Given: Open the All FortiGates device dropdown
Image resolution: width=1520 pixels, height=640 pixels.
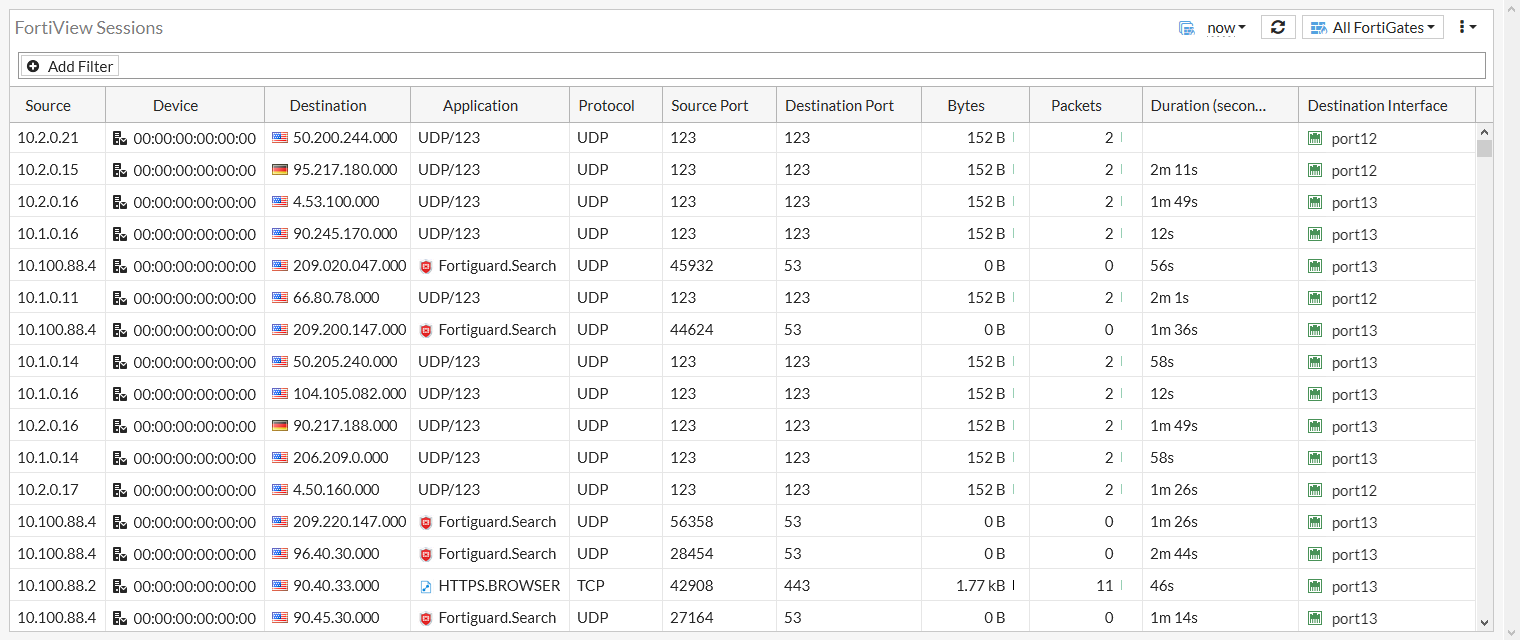Looking at the screenshot, I should [x=1373, y=27].
